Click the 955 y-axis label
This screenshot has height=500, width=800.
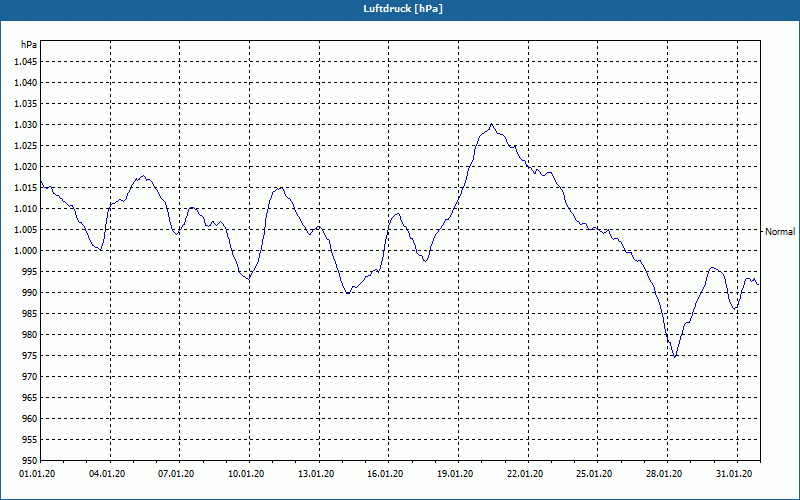pyautogui.click(x=30, y=439)
